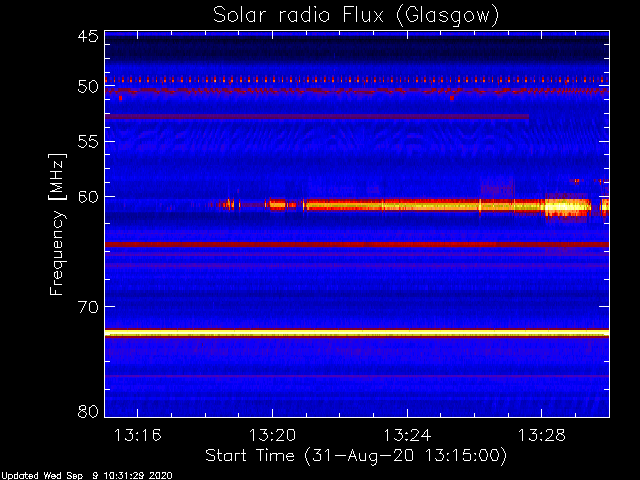This screenshot has width=640, height=480.
Task: Click the solid red band near 64 MHz
Action: pos(357,244)
